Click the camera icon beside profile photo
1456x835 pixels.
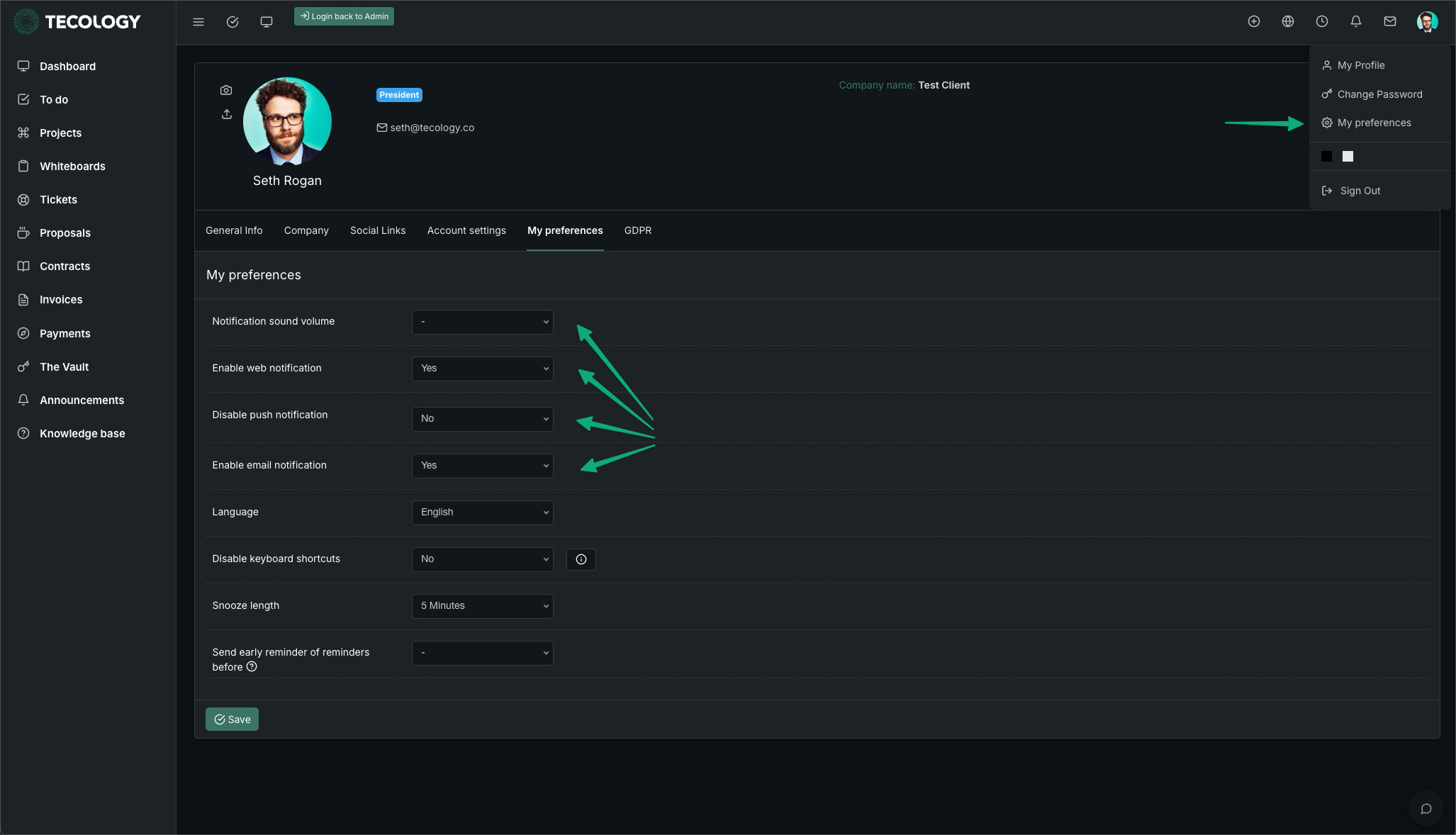tap(226, 90)
